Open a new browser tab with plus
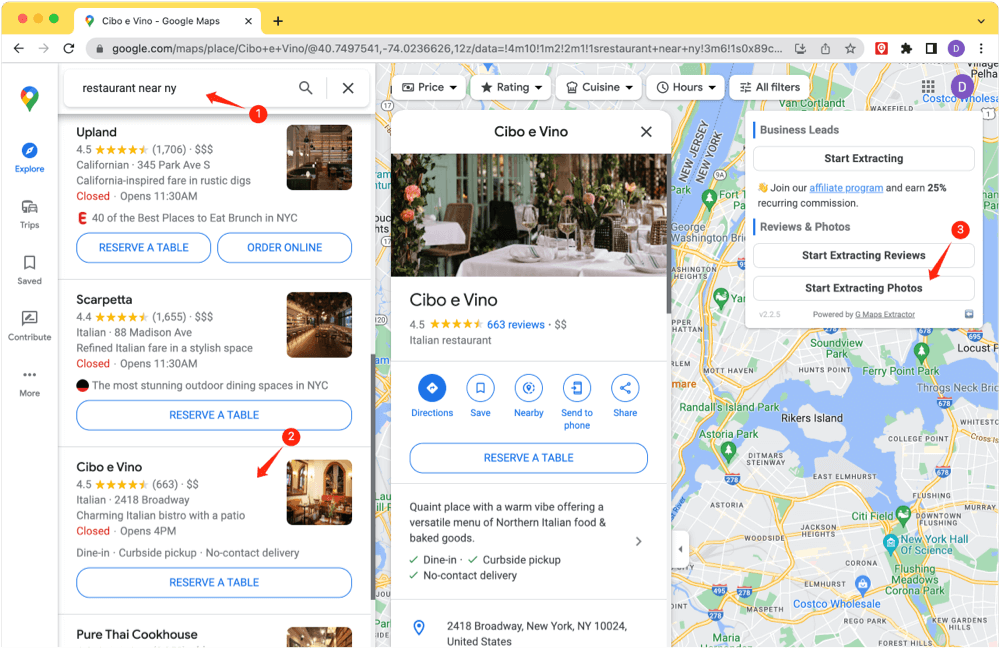Image resolution: width=1000 pixels, height=648 pixels. 278,21
